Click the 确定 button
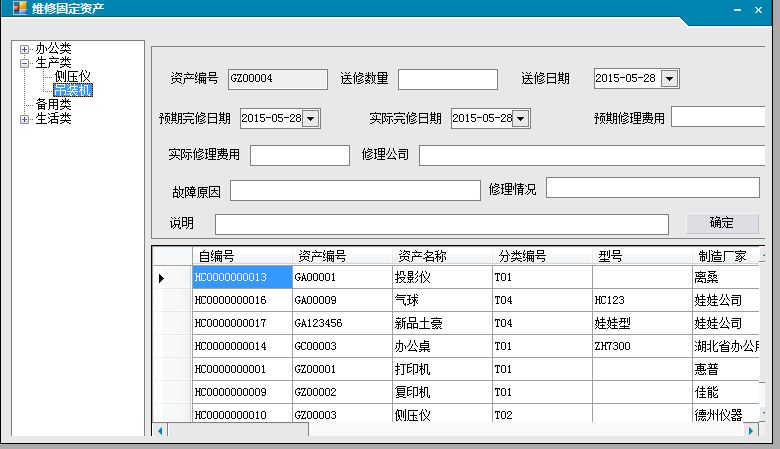This screenshot has width=780, height=449. [x=722, y=223]
